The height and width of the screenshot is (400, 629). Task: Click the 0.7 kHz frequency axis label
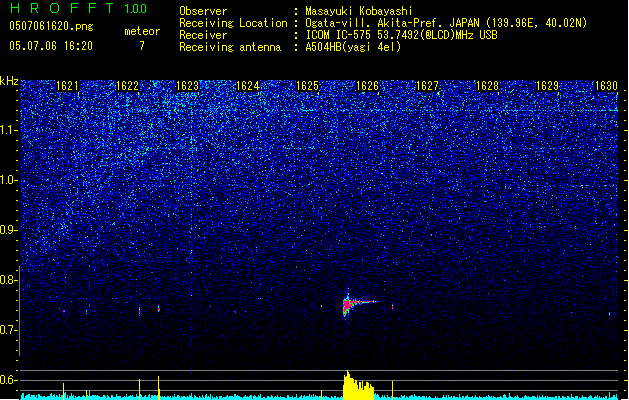pyautogui.click(x=8, y=330)
